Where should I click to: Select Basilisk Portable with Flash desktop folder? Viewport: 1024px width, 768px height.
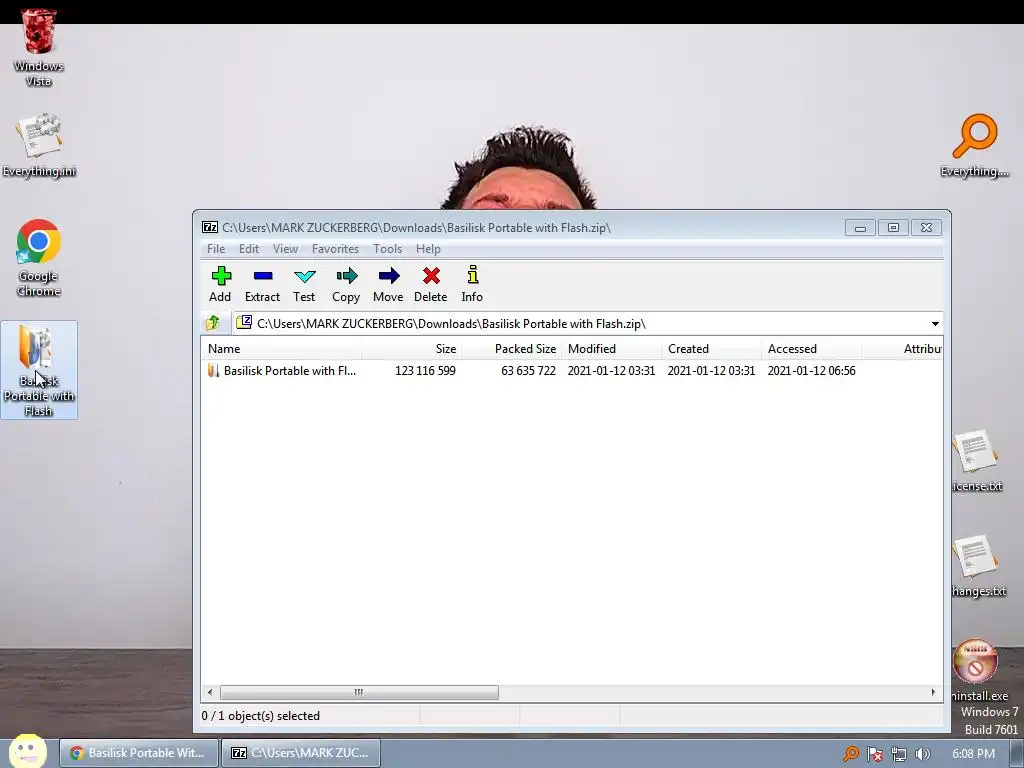(x=39, y=370)
